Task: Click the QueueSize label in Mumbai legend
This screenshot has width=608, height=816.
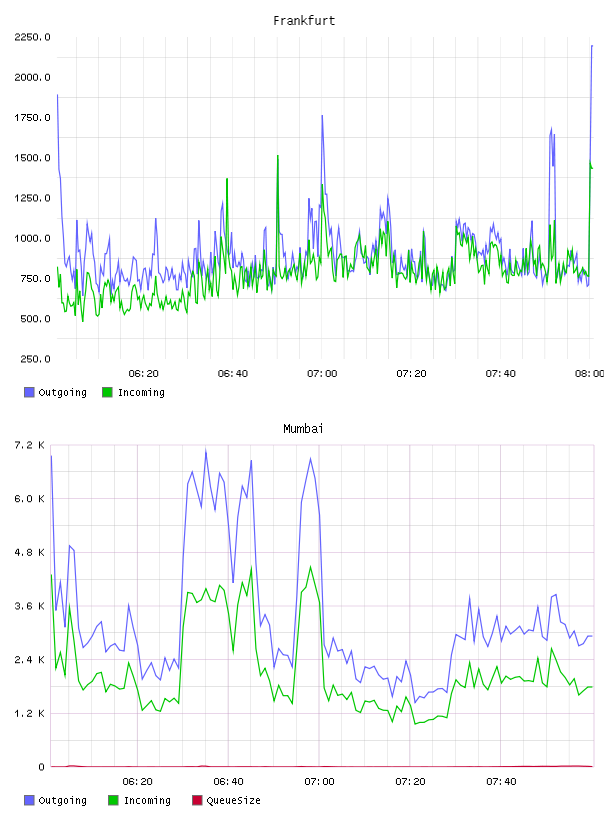Action: point(233,800)
